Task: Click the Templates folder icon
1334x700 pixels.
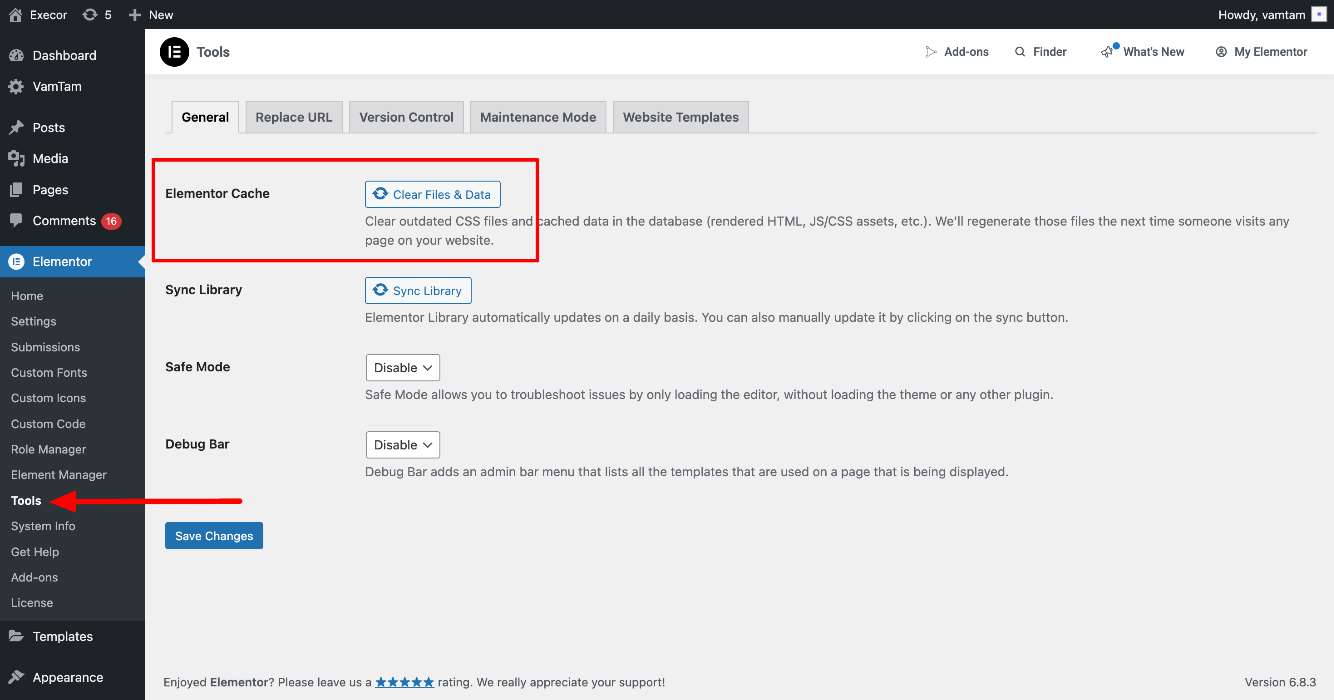Action: click(16, 636)
